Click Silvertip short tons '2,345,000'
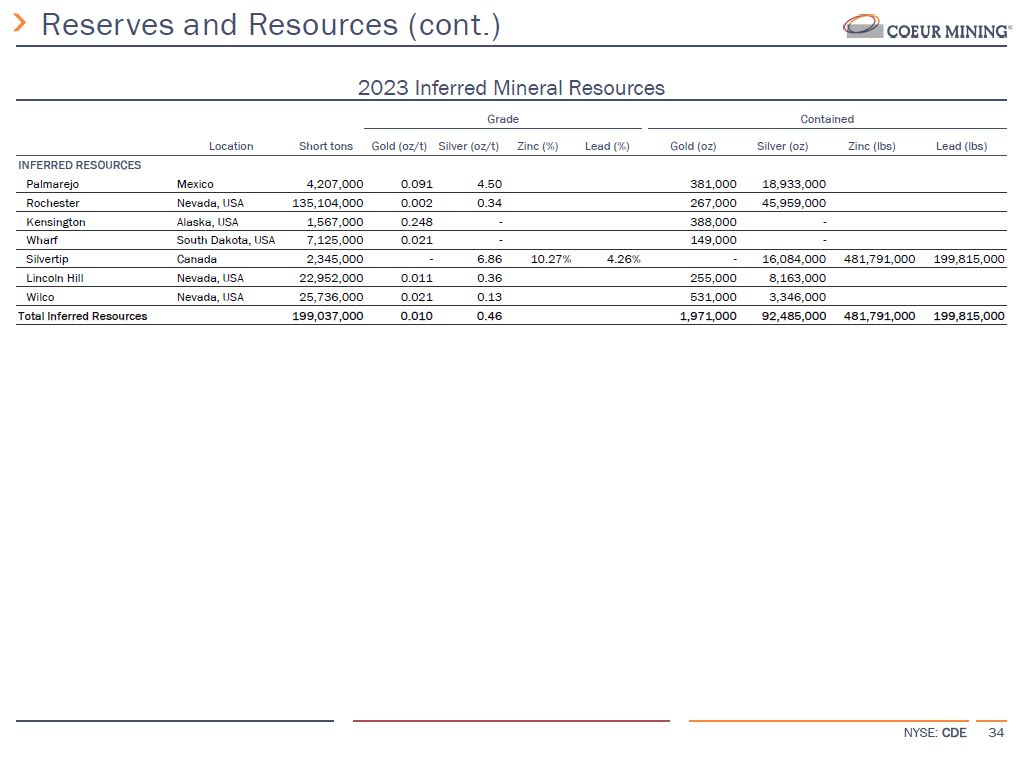 [335, 259]
